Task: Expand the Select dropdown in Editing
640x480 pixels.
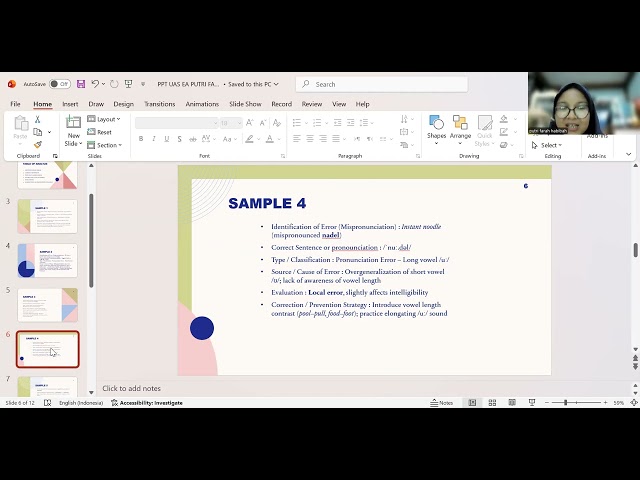Action: coord(547,145)
